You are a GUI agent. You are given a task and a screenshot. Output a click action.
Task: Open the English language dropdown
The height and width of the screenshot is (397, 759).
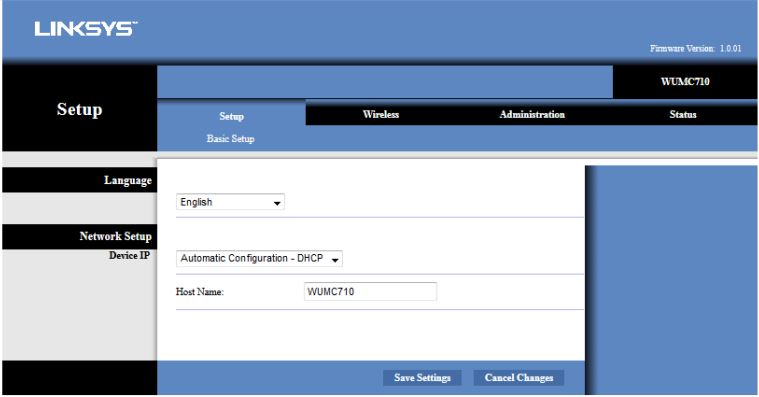pyautogui.click(x=230, y=202)
